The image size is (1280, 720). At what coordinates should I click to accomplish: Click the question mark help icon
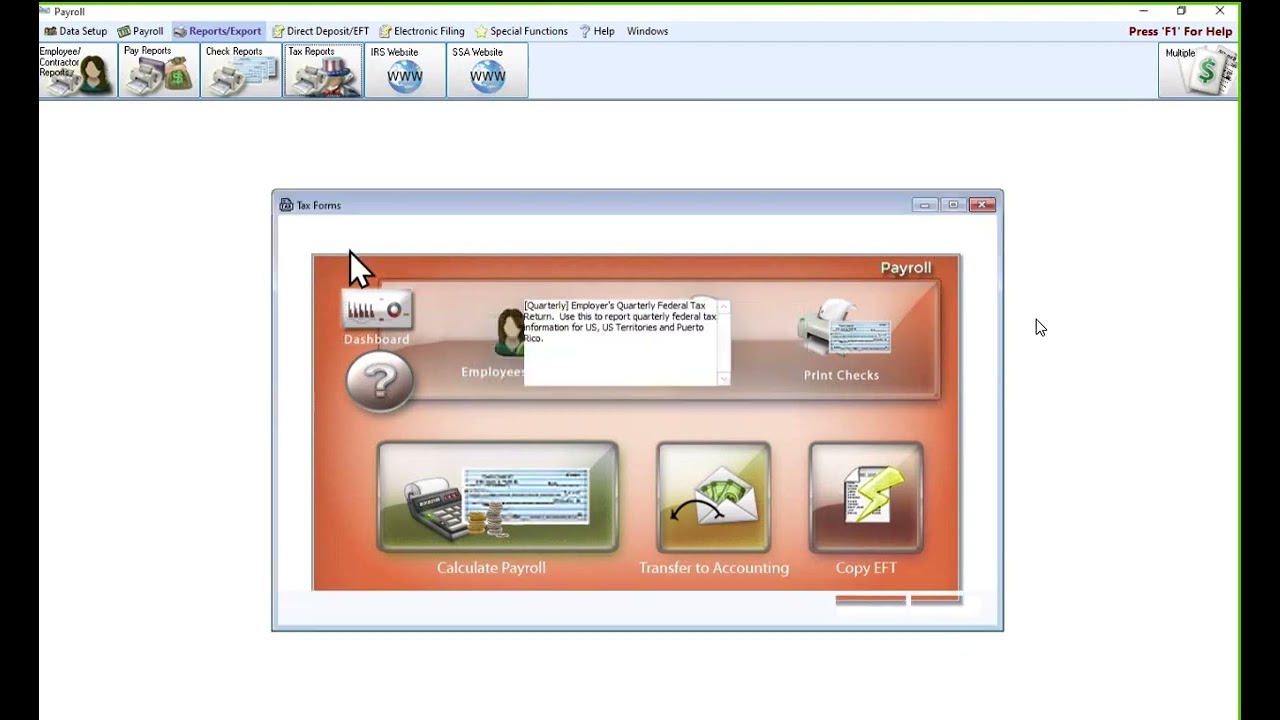[379, 381]
